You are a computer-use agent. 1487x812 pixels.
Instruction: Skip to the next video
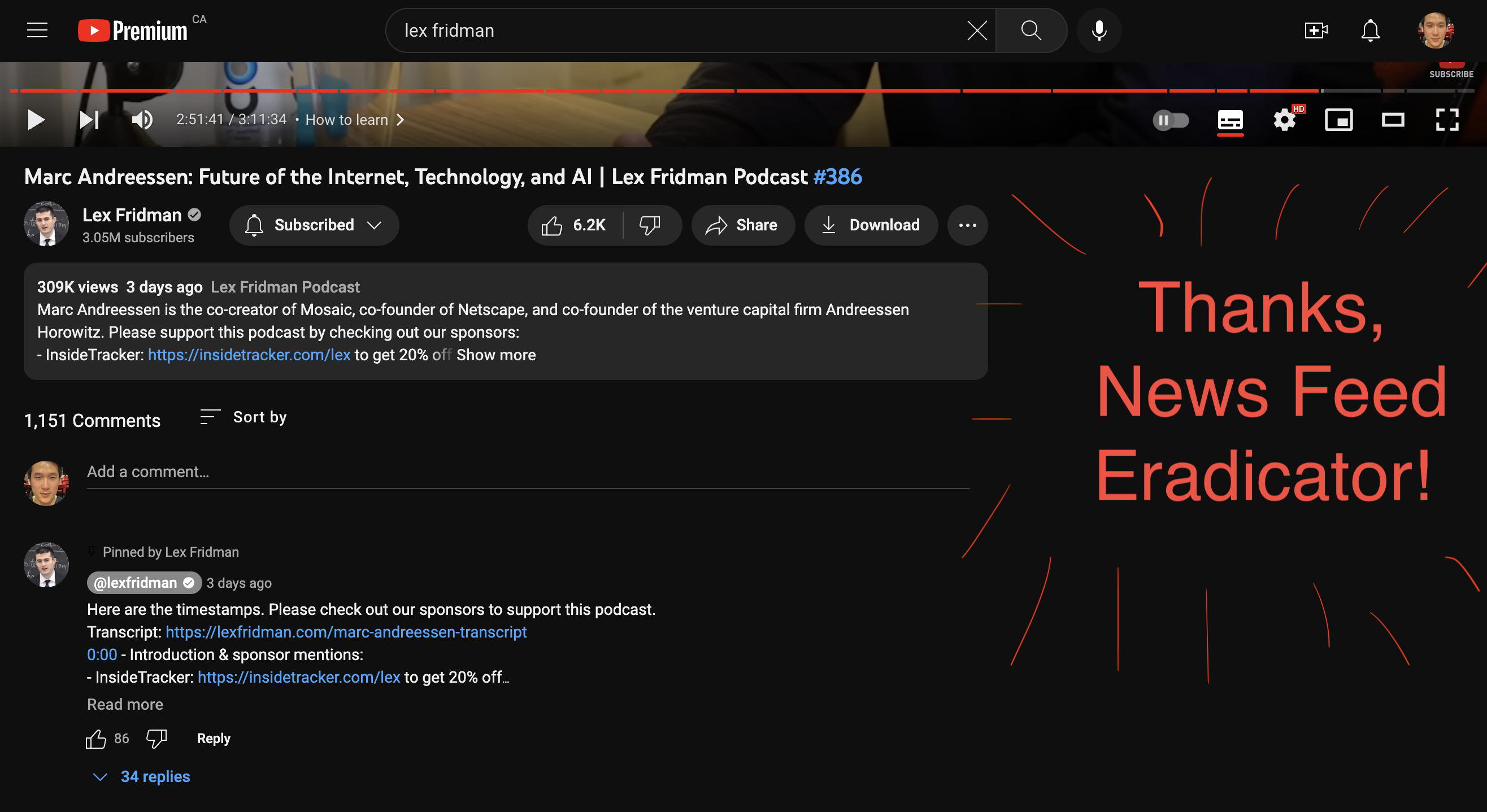[x=89, y=120]
